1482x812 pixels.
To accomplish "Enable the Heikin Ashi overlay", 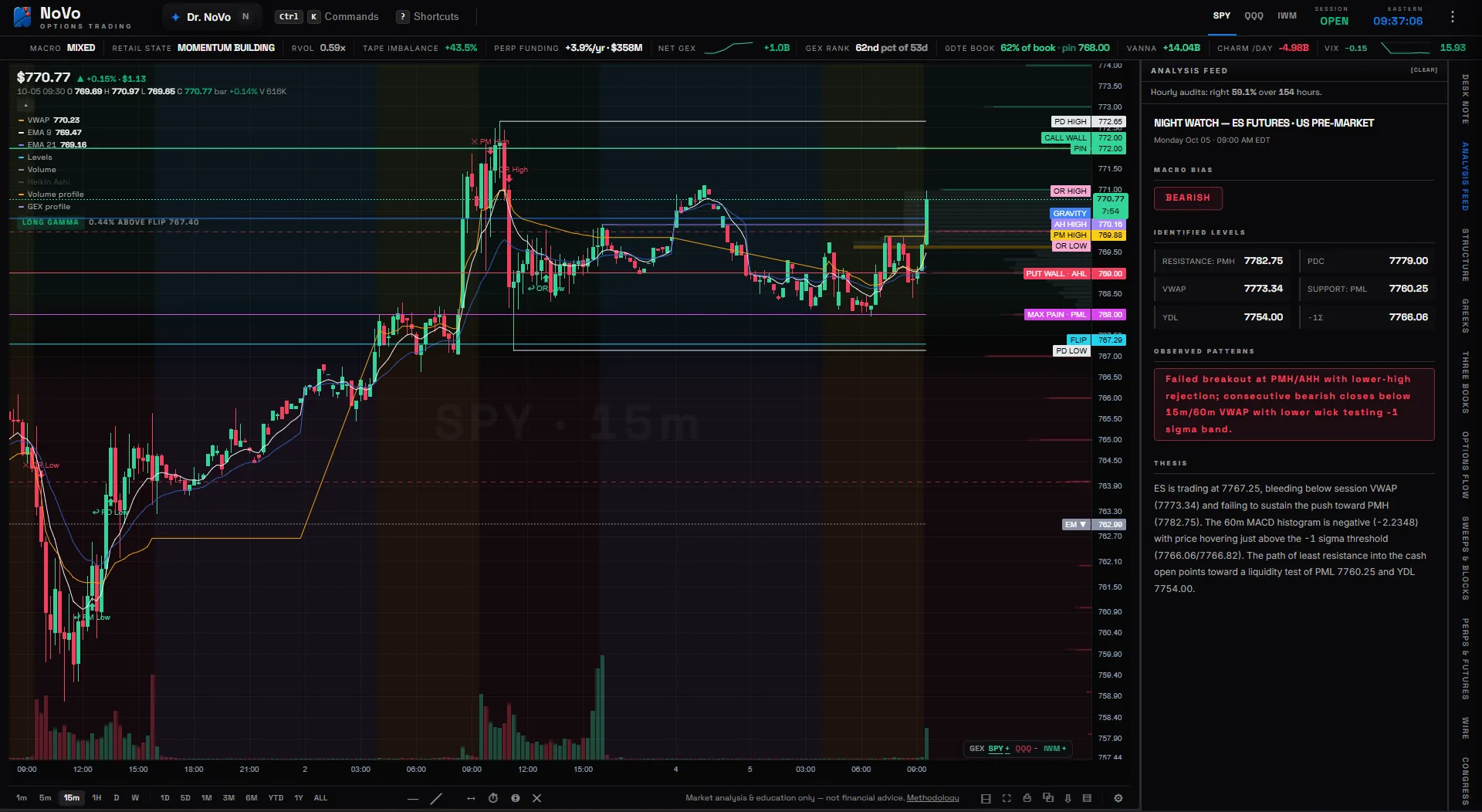I will (x=45, y=182).
